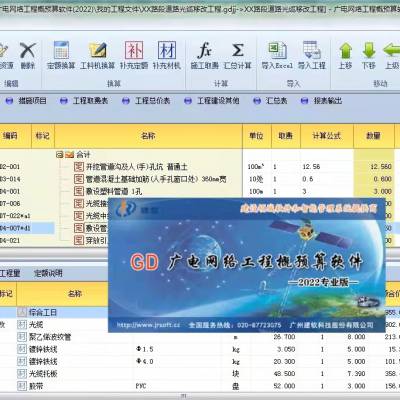Screen dimensions: 400x400
Task: Click the 材 icon beside 光缆托板
Action: click(x=22, y=374)
